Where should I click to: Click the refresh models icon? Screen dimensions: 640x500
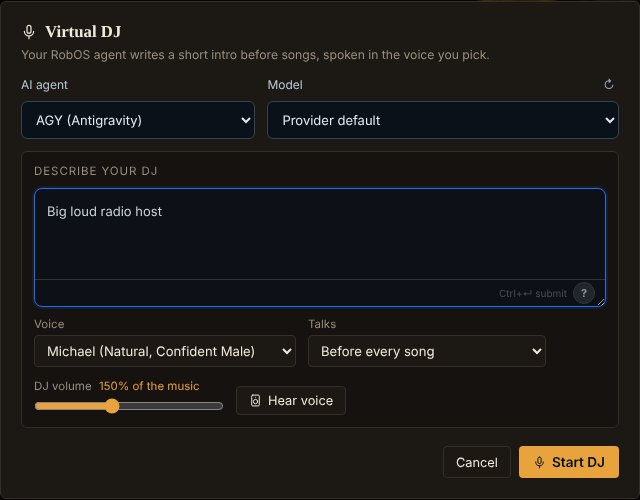click(609, 84)
